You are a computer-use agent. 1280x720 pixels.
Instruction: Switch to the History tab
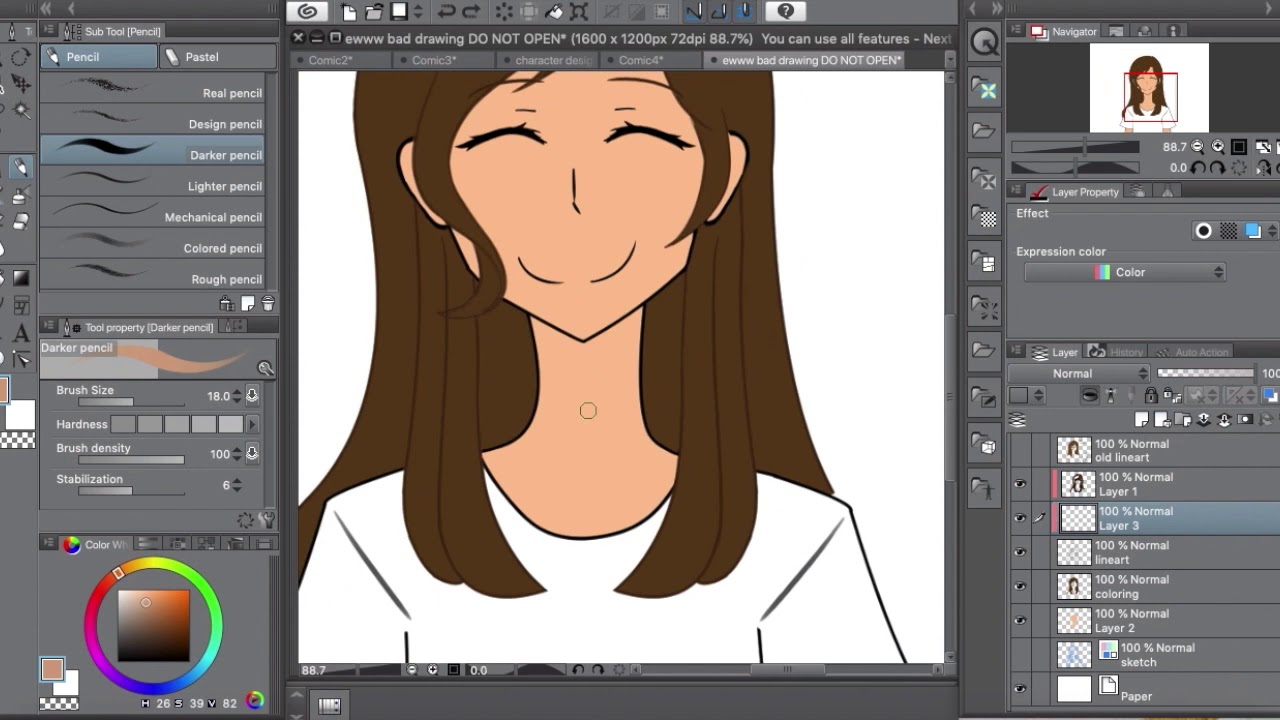(x=1116, y=352)
